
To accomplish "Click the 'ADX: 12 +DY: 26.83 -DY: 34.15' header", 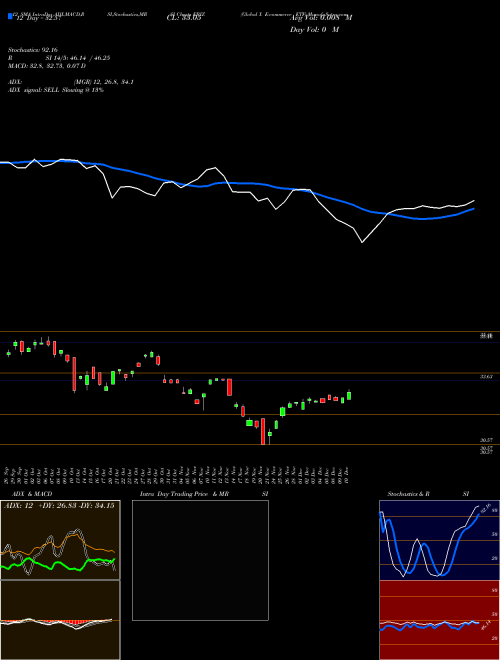I will tap(59, 506).
